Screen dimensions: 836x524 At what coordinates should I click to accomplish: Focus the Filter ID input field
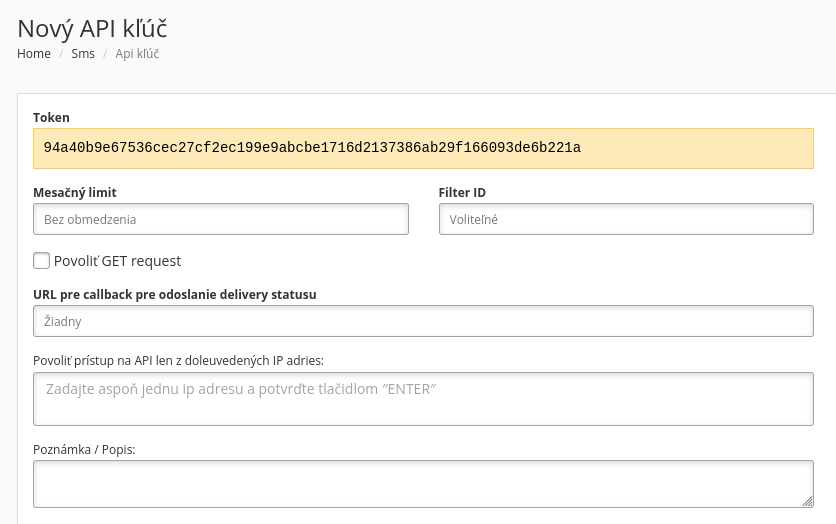[626, 219]
